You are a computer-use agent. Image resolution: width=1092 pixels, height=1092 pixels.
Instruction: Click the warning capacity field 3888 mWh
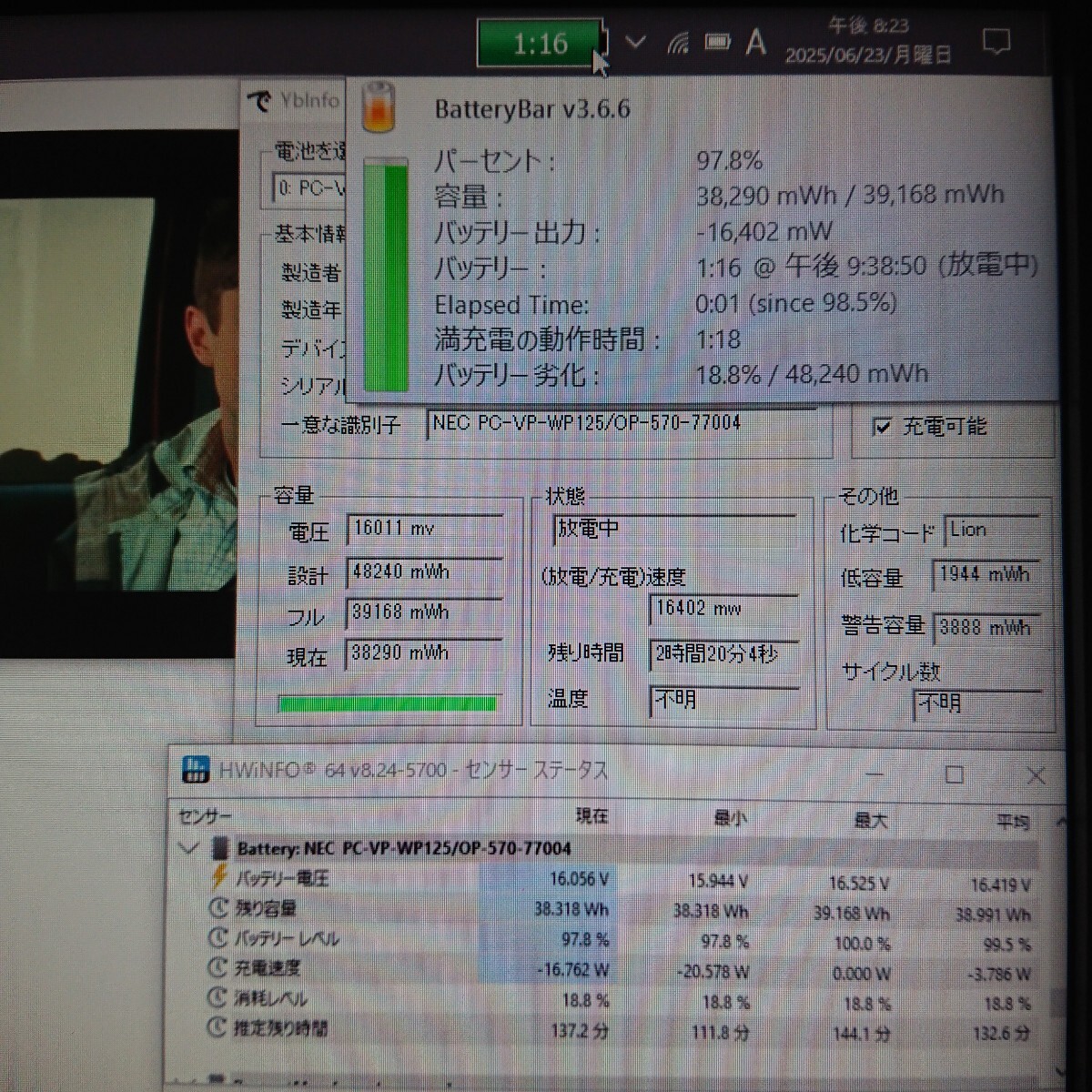pyautogui.click(x=986, y=627)
